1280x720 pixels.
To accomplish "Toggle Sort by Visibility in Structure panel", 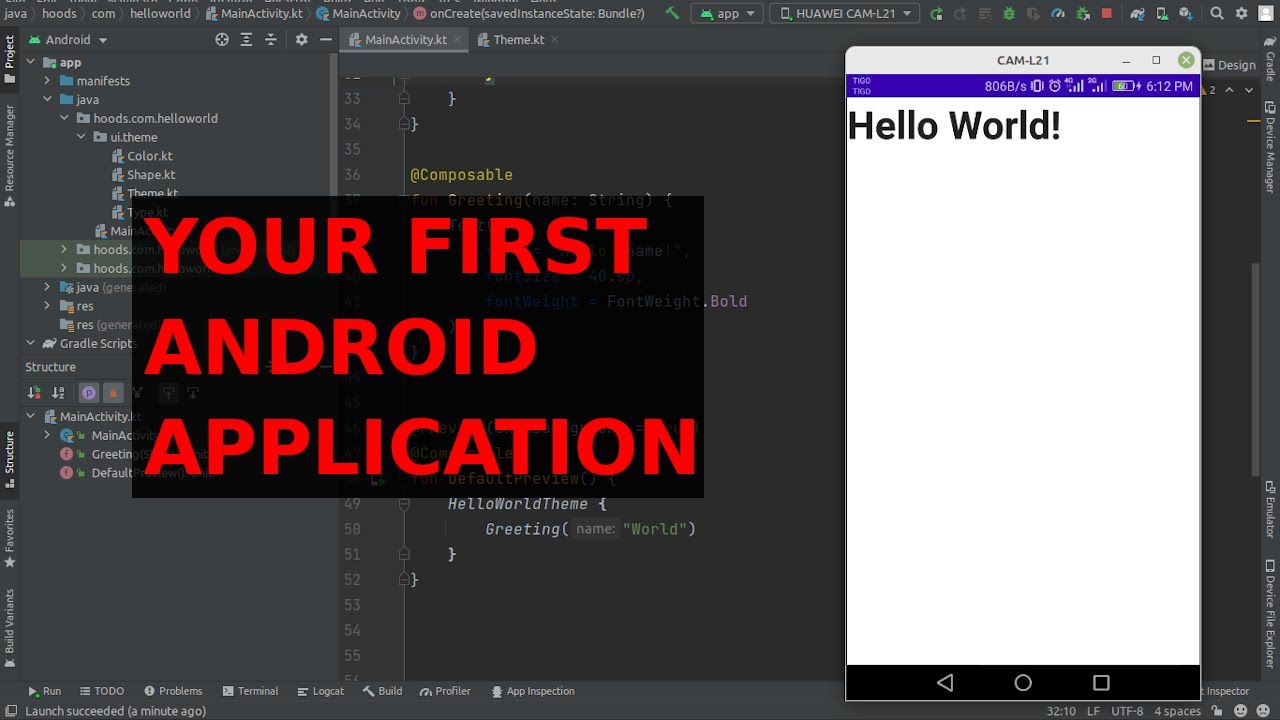I will pyautogui.click(x=35, y=393).
